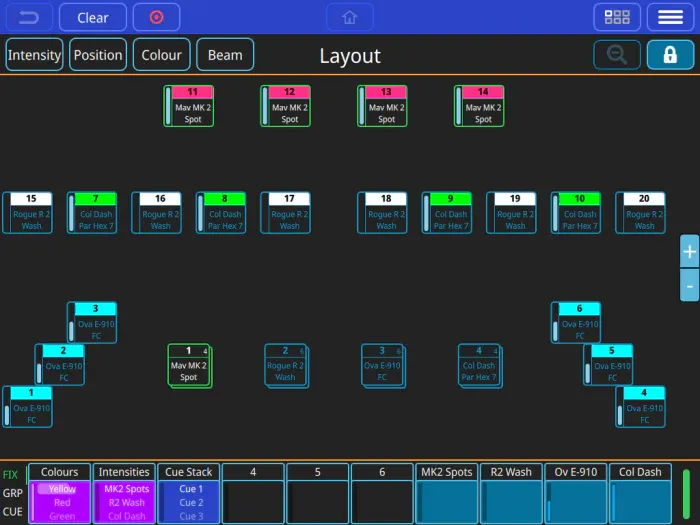Click the GRP row label
The image size is (700, 525).
pyautogui.click(x=12, y=493)
